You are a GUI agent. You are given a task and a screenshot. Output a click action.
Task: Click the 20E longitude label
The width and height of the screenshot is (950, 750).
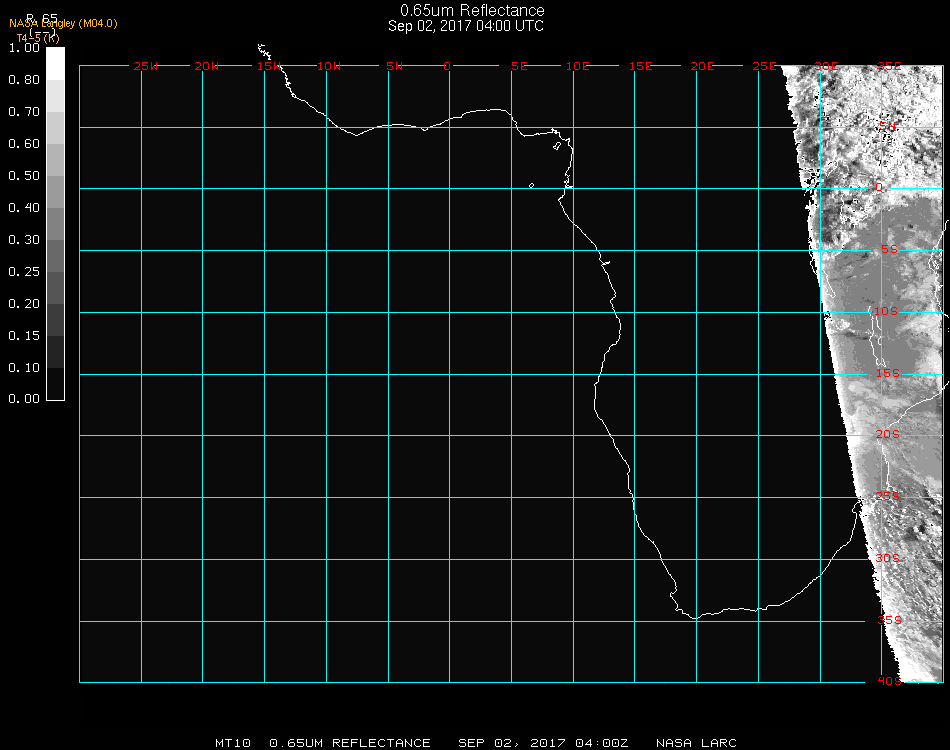click(x=702, y=66)
